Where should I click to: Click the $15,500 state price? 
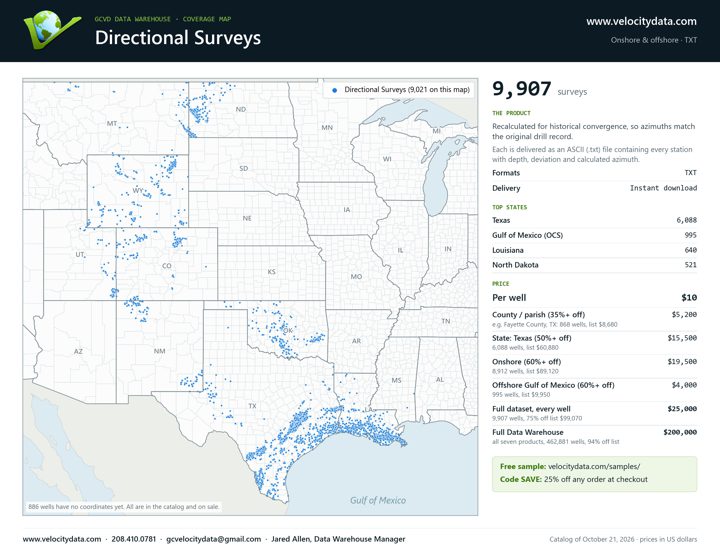coord(682,338)
